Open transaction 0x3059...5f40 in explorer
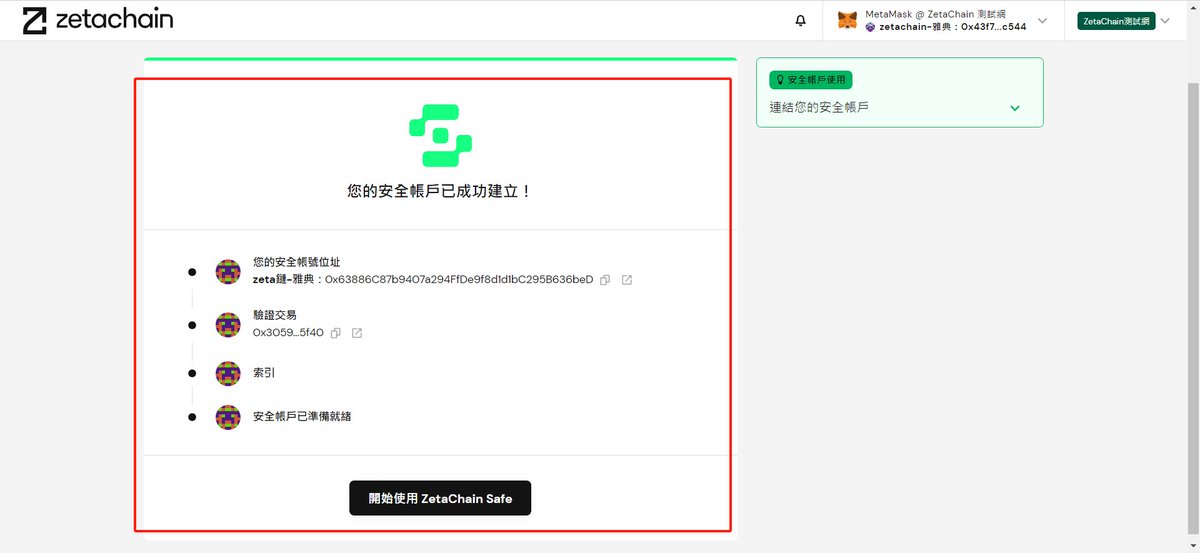 357,333
